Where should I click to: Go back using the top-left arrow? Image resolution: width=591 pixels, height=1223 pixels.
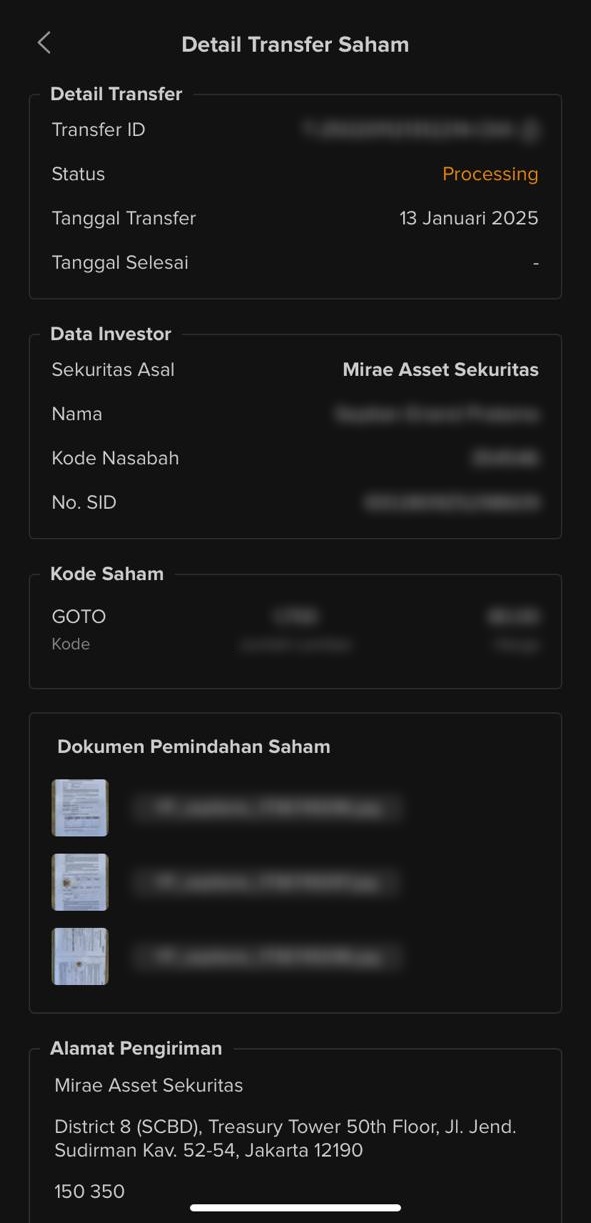click(x=44, y=43)
